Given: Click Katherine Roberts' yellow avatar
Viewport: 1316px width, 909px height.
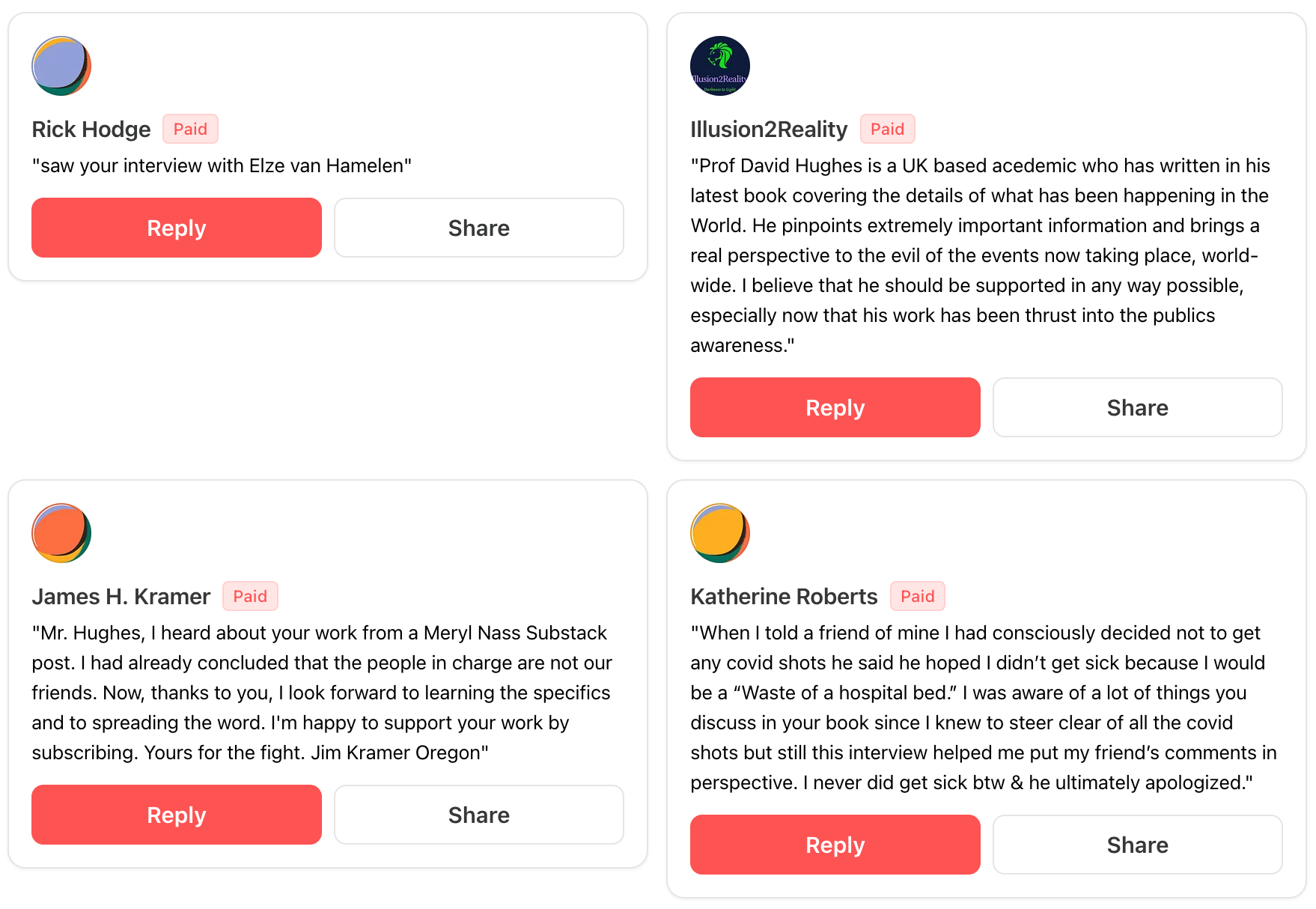Looking at the screenshot, I should pos(719,533).
